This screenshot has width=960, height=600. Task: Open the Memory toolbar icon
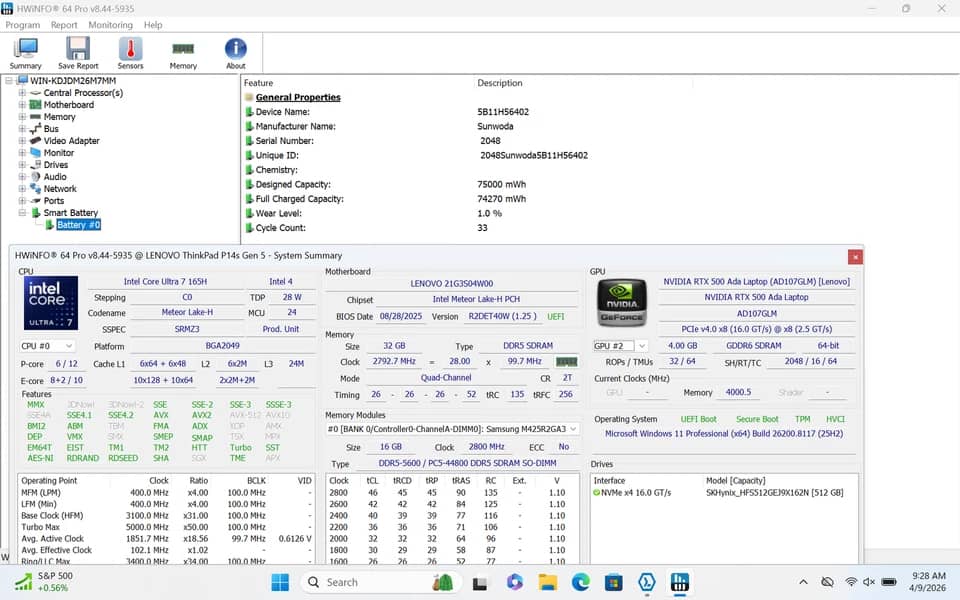coord(183,53)
